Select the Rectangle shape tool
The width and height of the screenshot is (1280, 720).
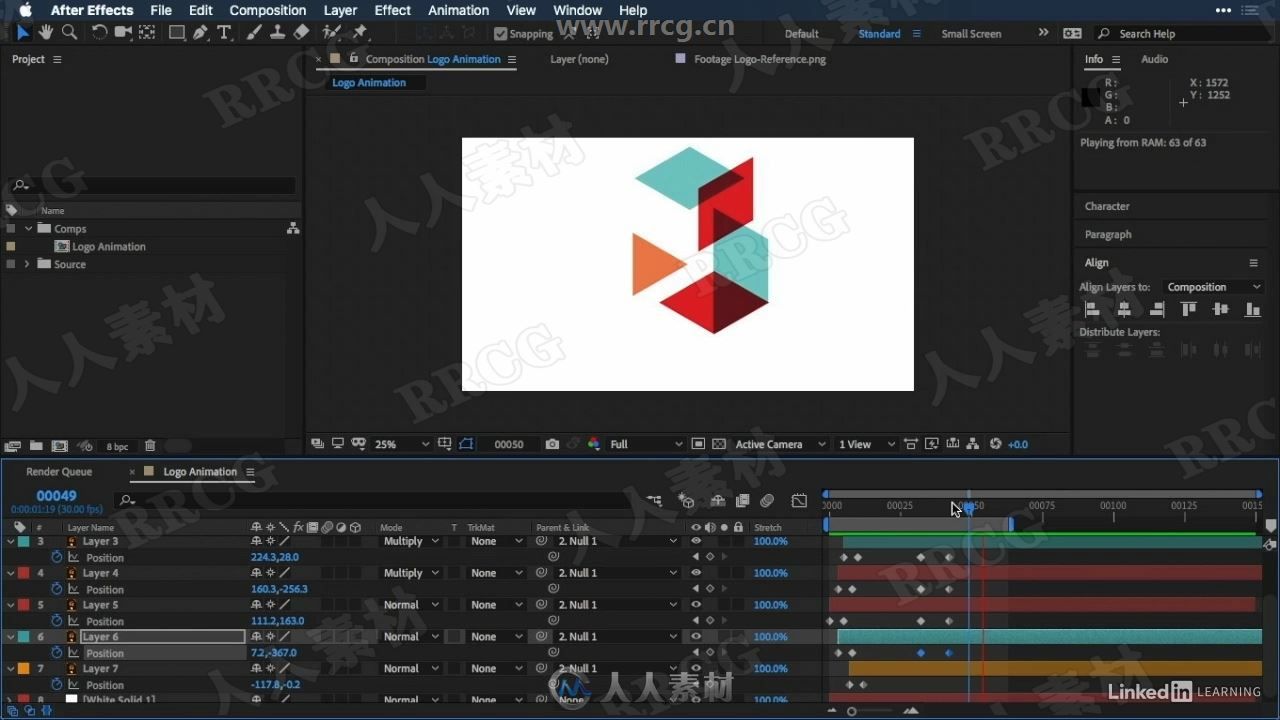pyautogui.click(x=177, y=33)
